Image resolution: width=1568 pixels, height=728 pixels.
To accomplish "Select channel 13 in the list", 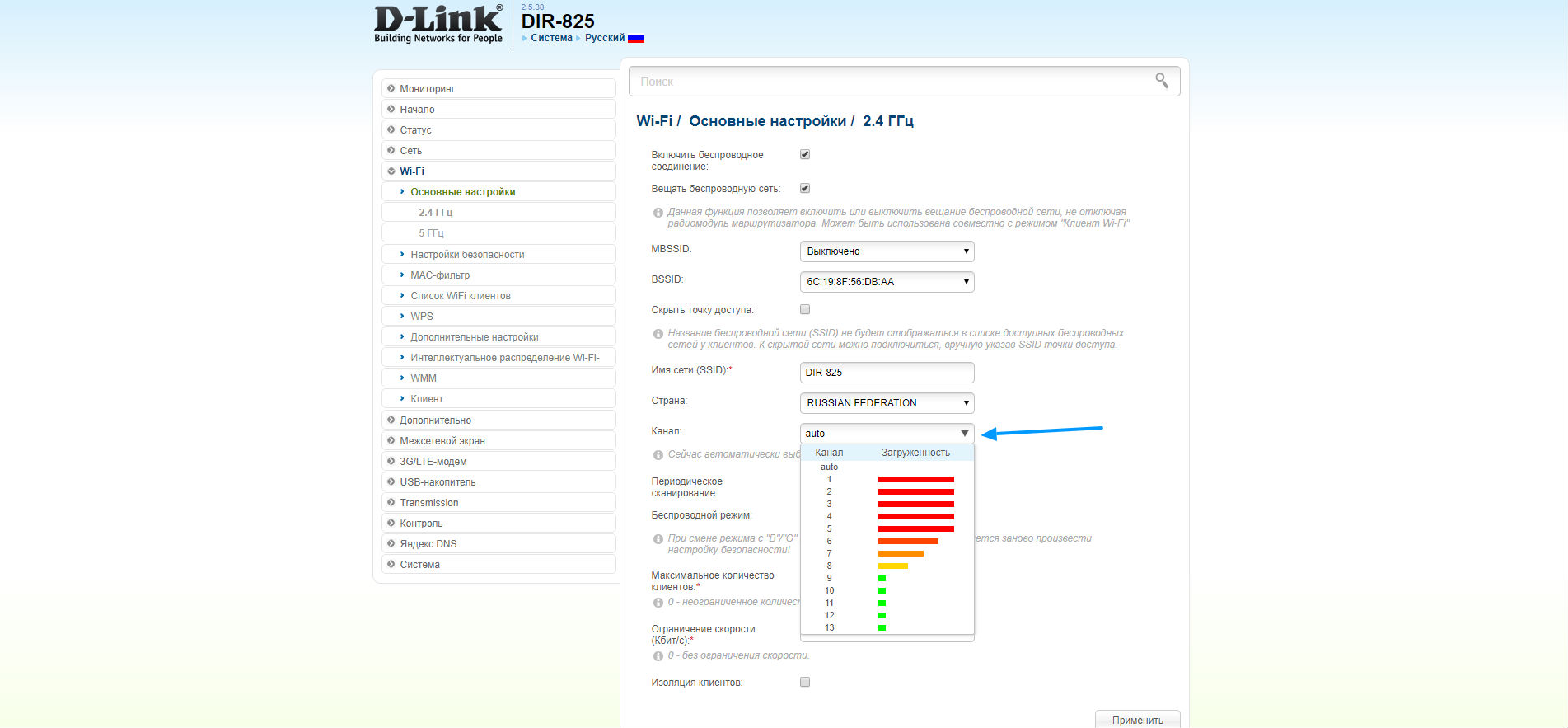I will 887,627.
